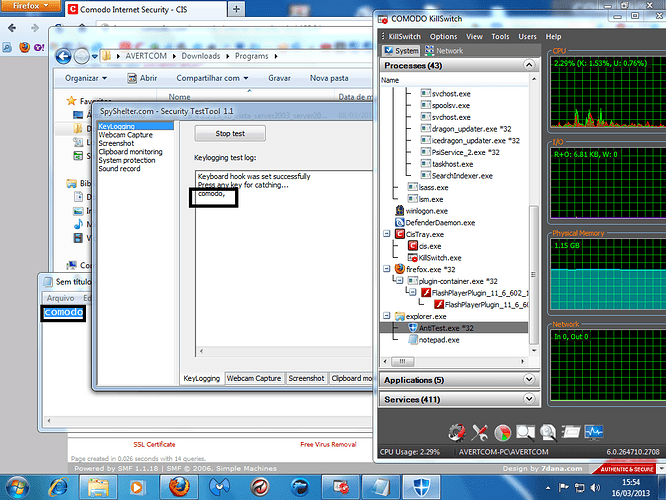Click the Stop test button
The image size is (666, 500).
[230, 133]
